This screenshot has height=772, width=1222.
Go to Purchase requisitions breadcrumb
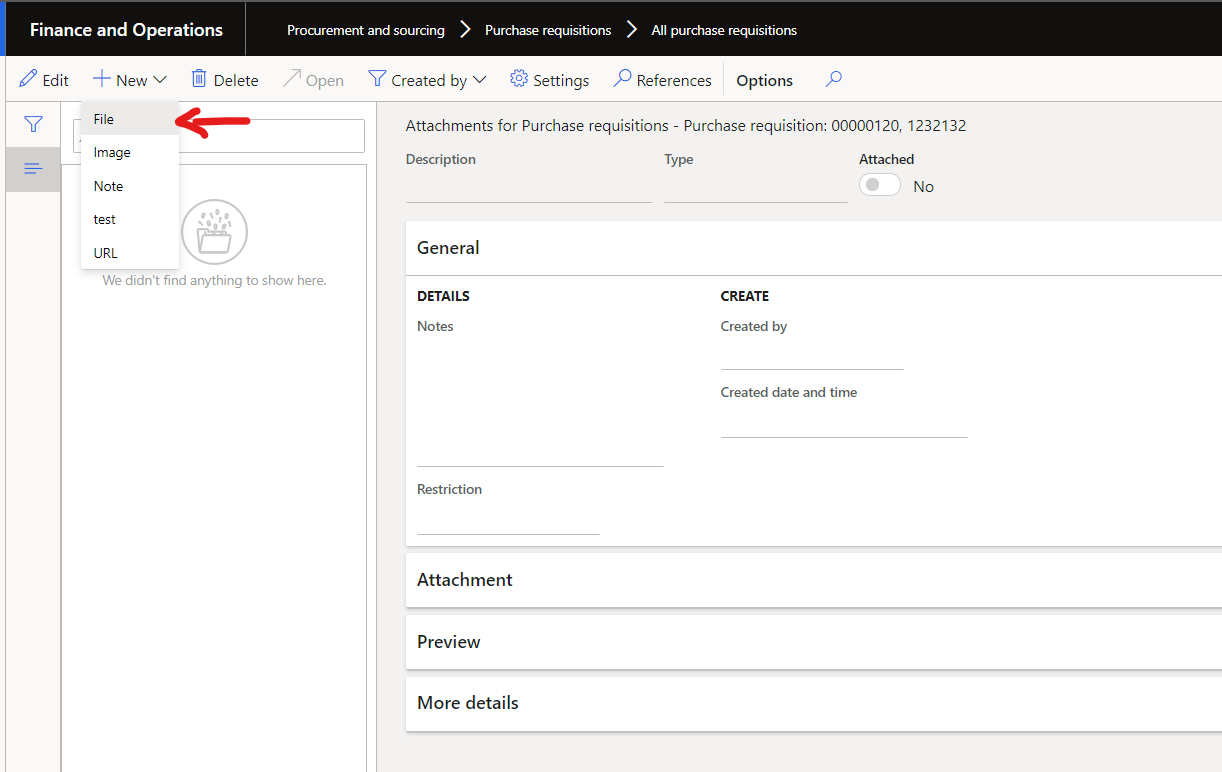point(548,30)
